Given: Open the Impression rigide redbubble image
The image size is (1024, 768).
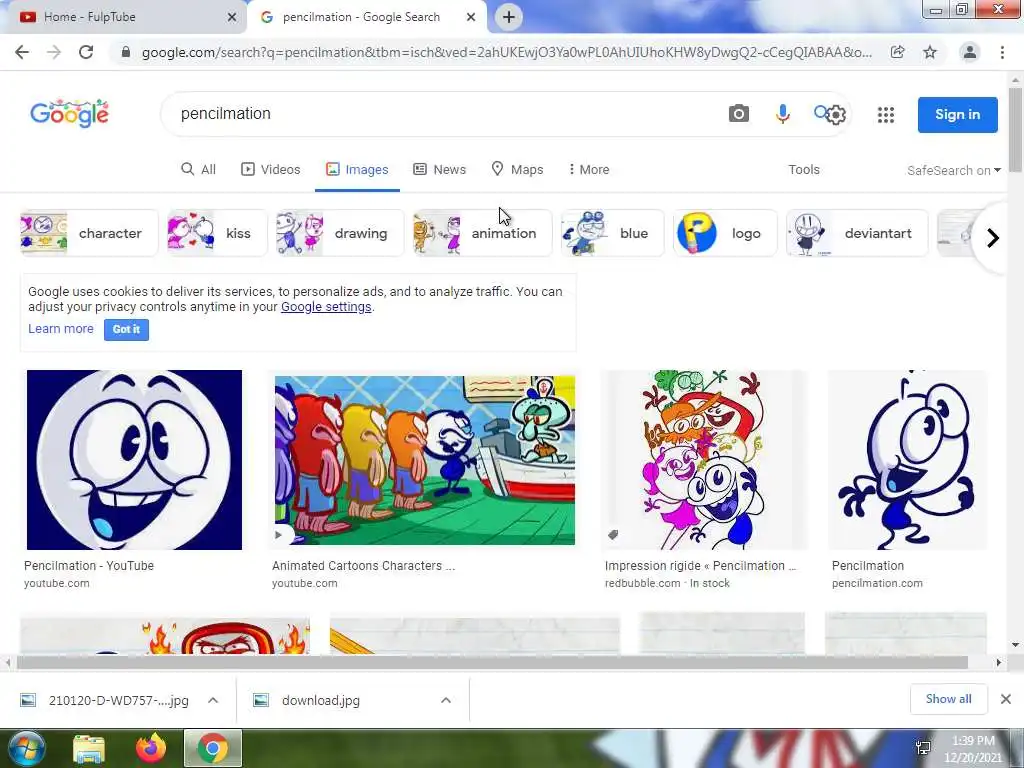Looking at the screenshot, I should click(704, 460).
